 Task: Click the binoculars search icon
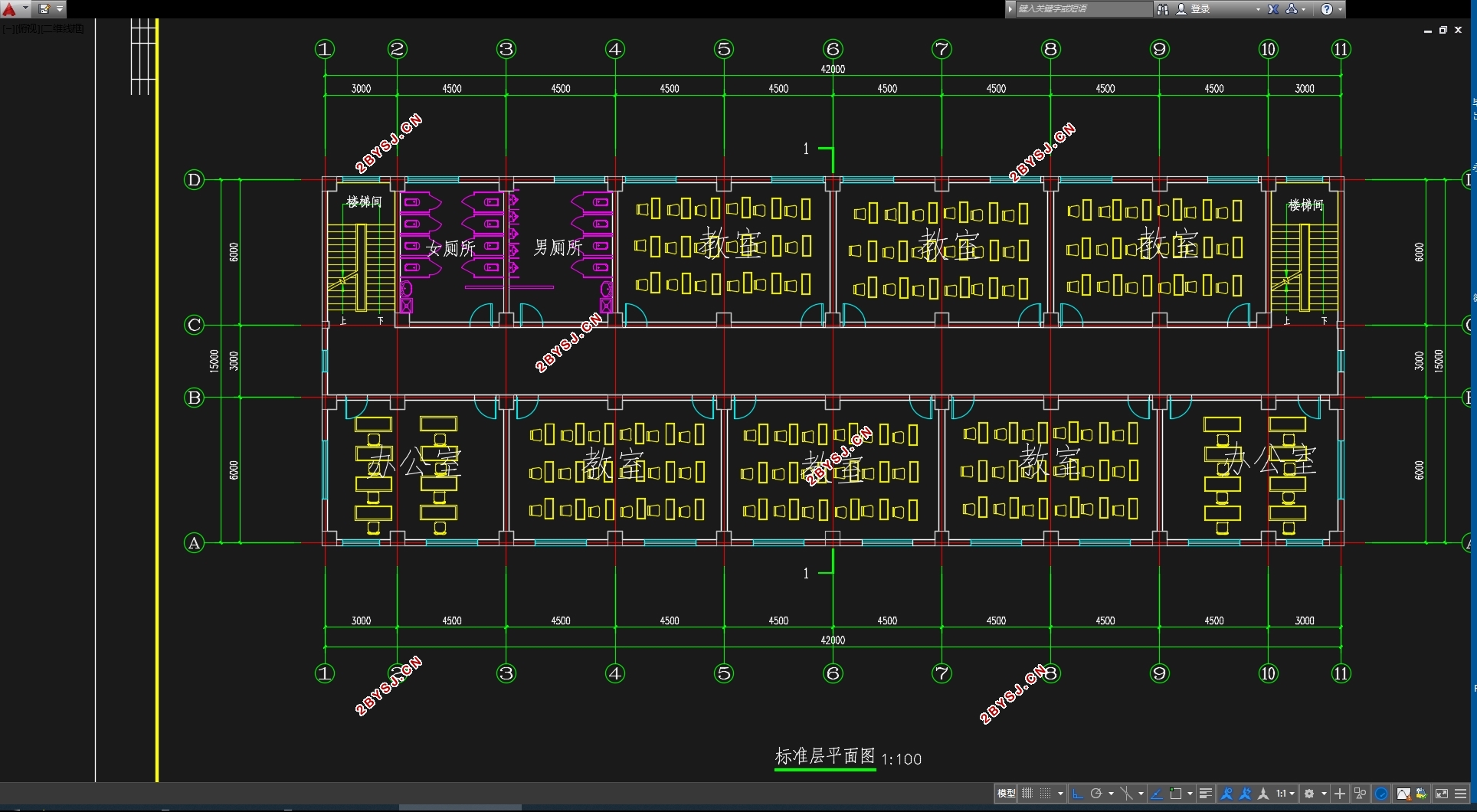[1162, 9]
